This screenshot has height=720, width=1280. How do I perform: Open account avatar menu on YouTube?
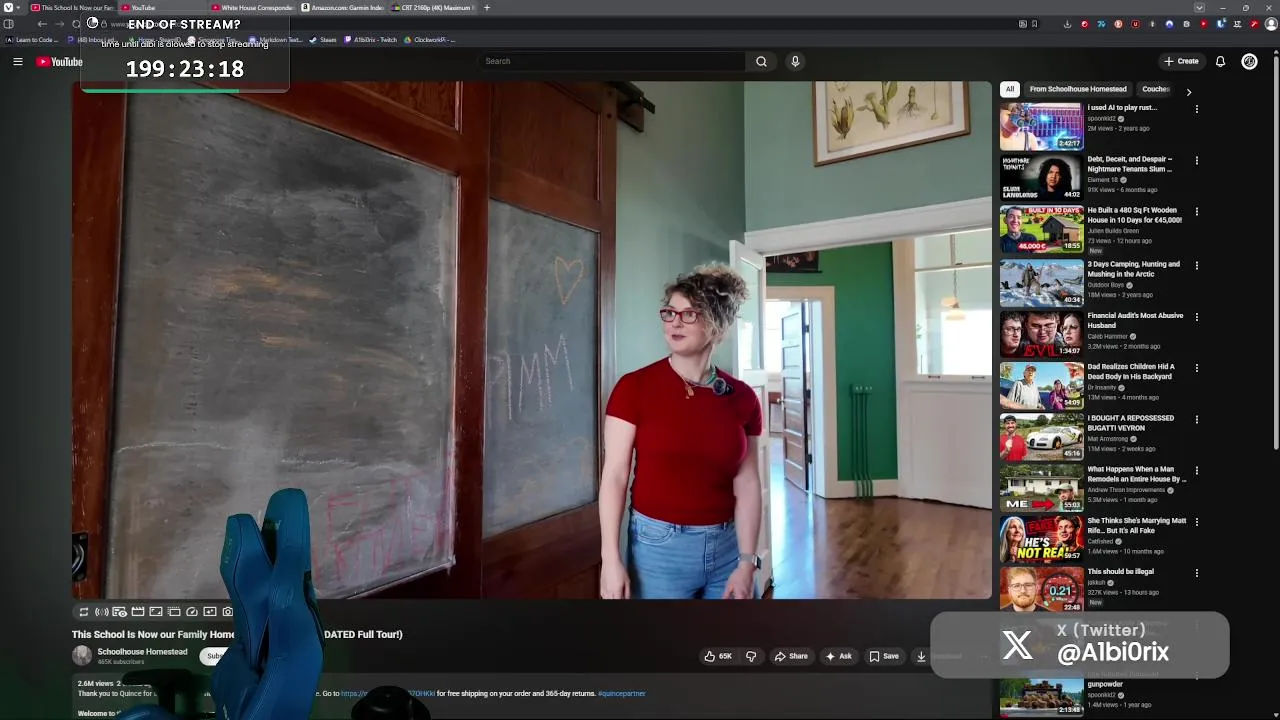[1249, 61]
